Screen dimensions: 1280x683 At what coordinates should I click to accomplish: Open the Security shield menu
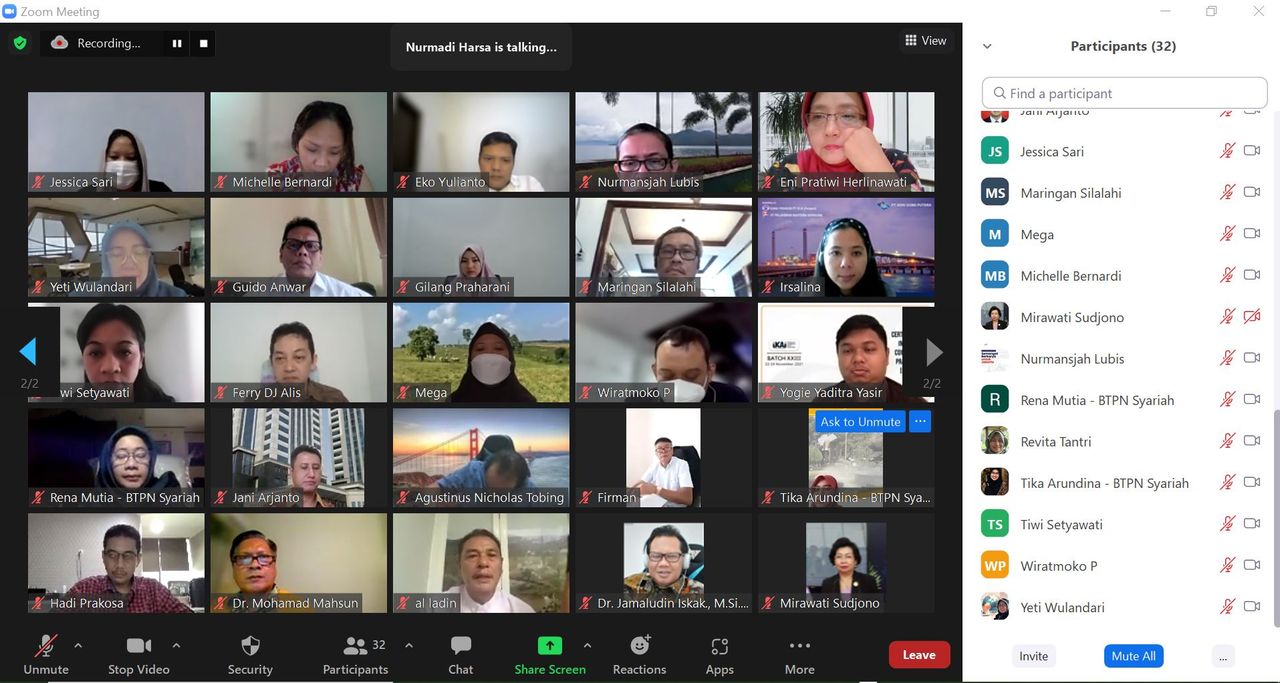coord(250,654)
